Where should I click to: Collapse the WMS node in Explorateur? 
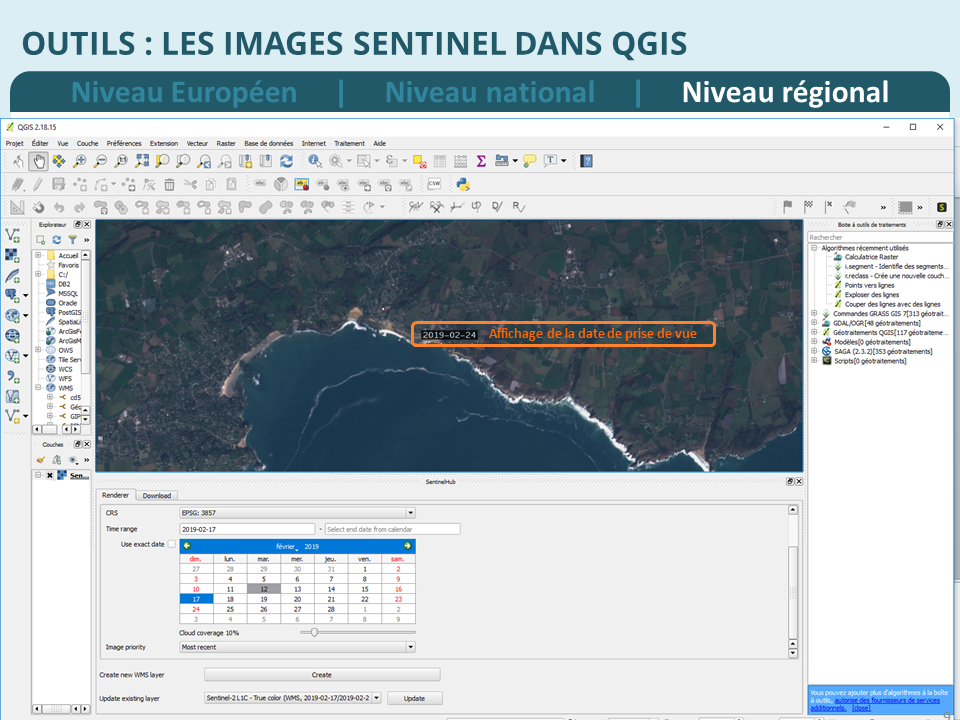coord(39,388)
